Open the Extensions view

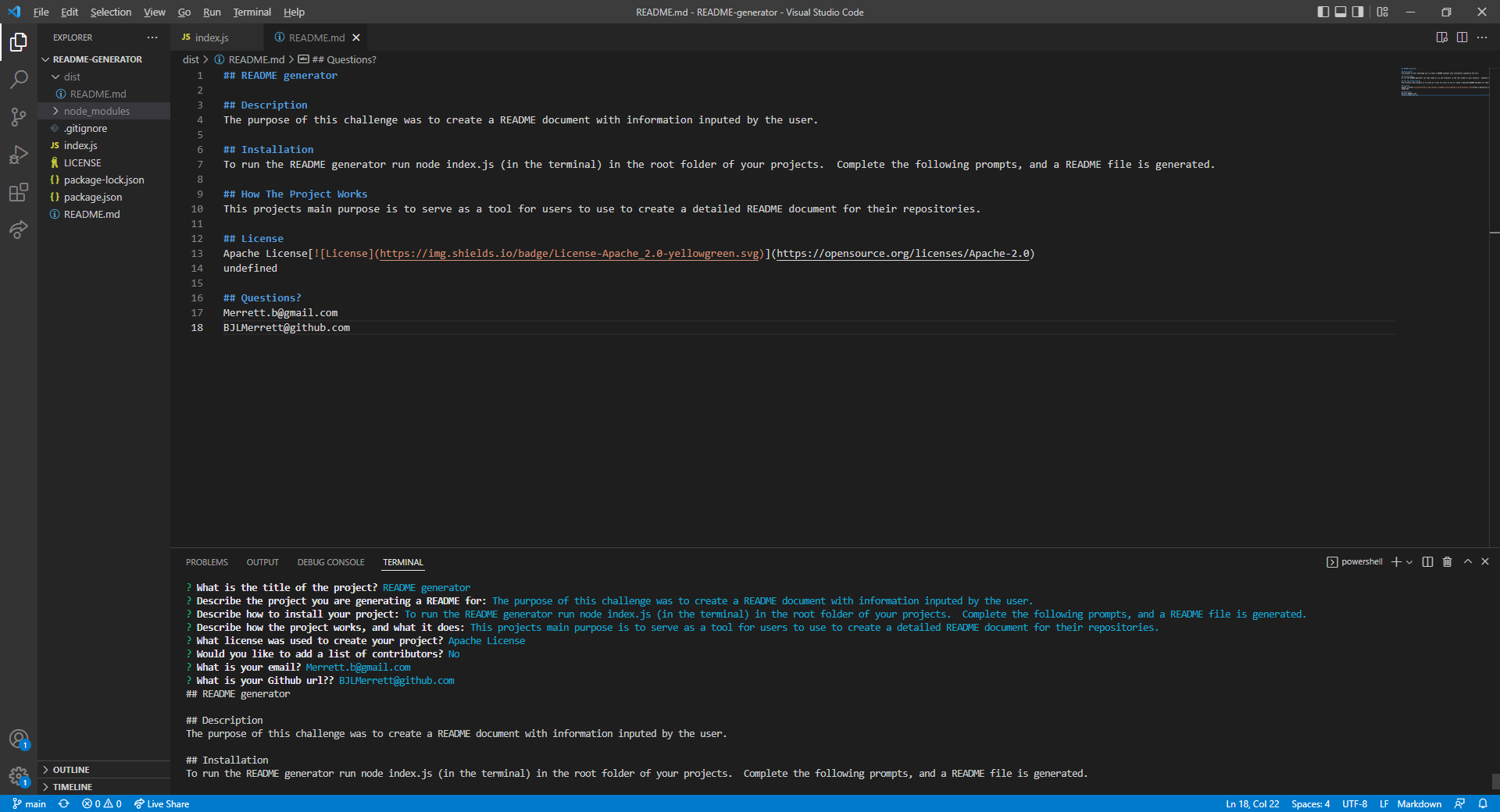[x=19, y=192]
